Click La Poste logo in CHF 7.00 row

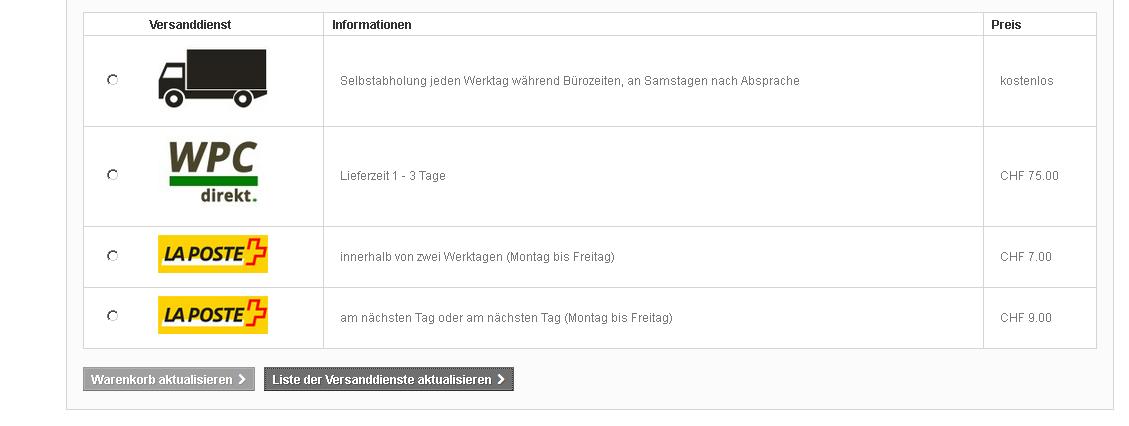click(x=213, y=254)
